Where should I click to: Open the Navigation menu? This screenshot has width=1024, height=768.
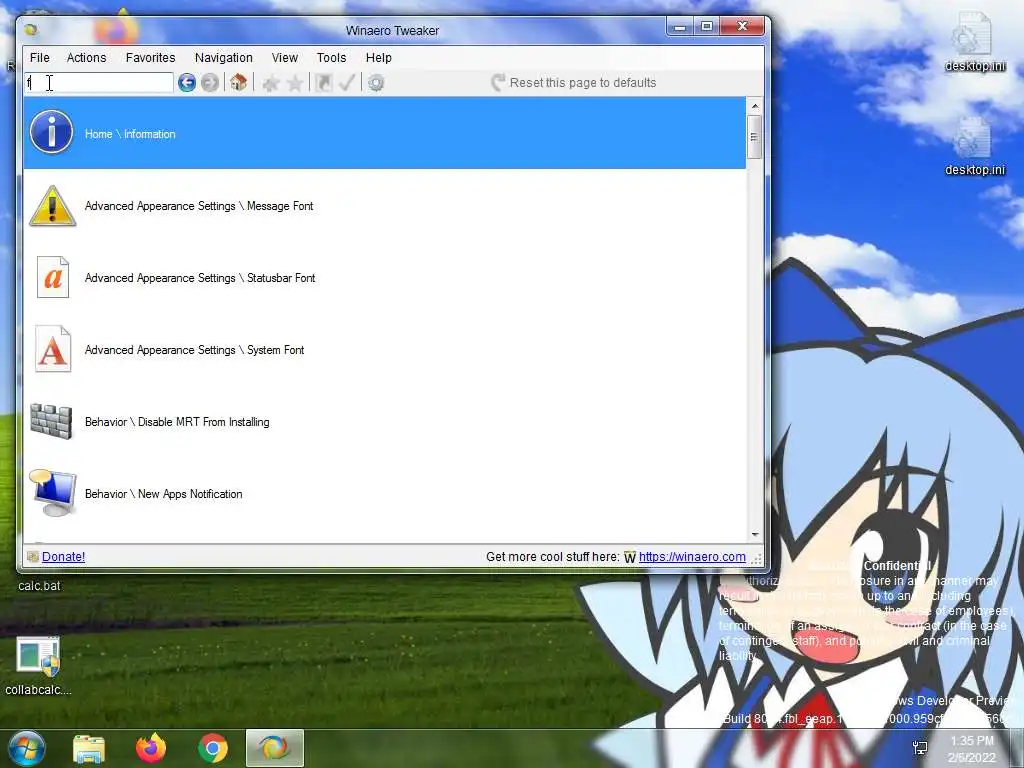223,57
